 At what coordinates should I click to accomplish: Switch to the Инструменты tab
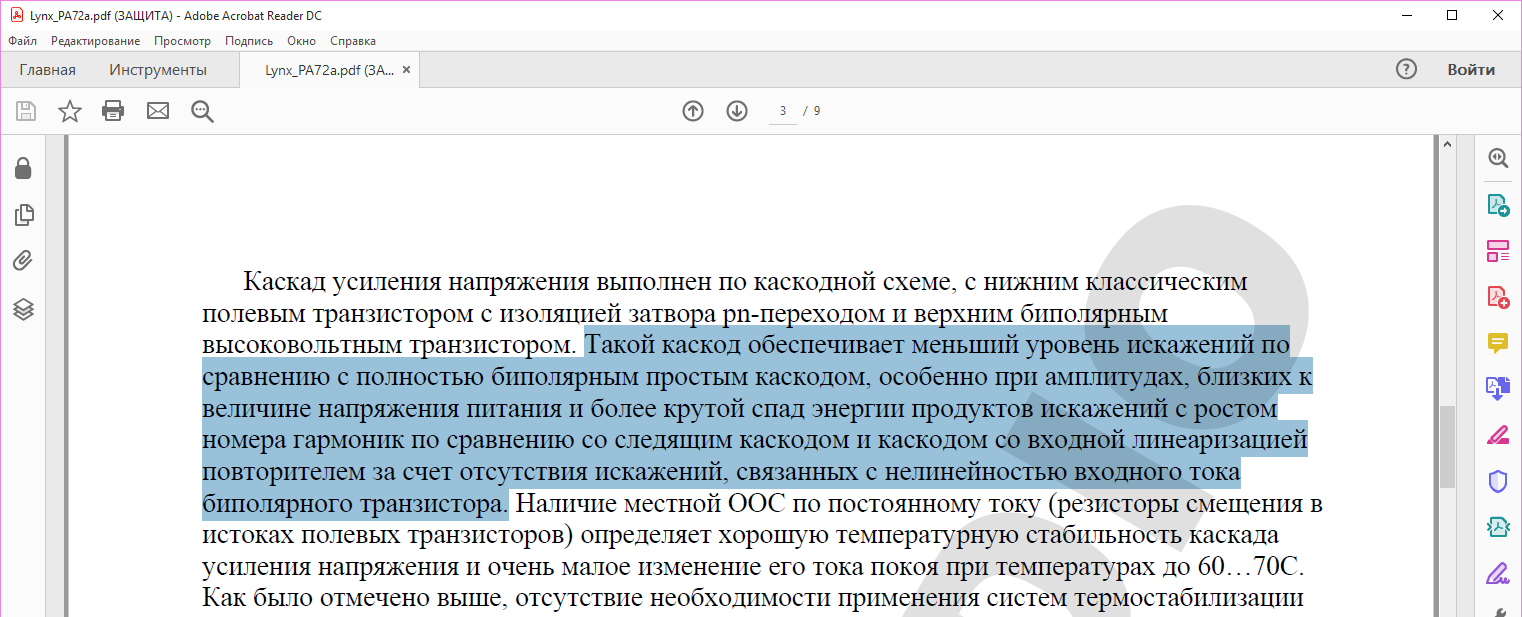[158, 70]
